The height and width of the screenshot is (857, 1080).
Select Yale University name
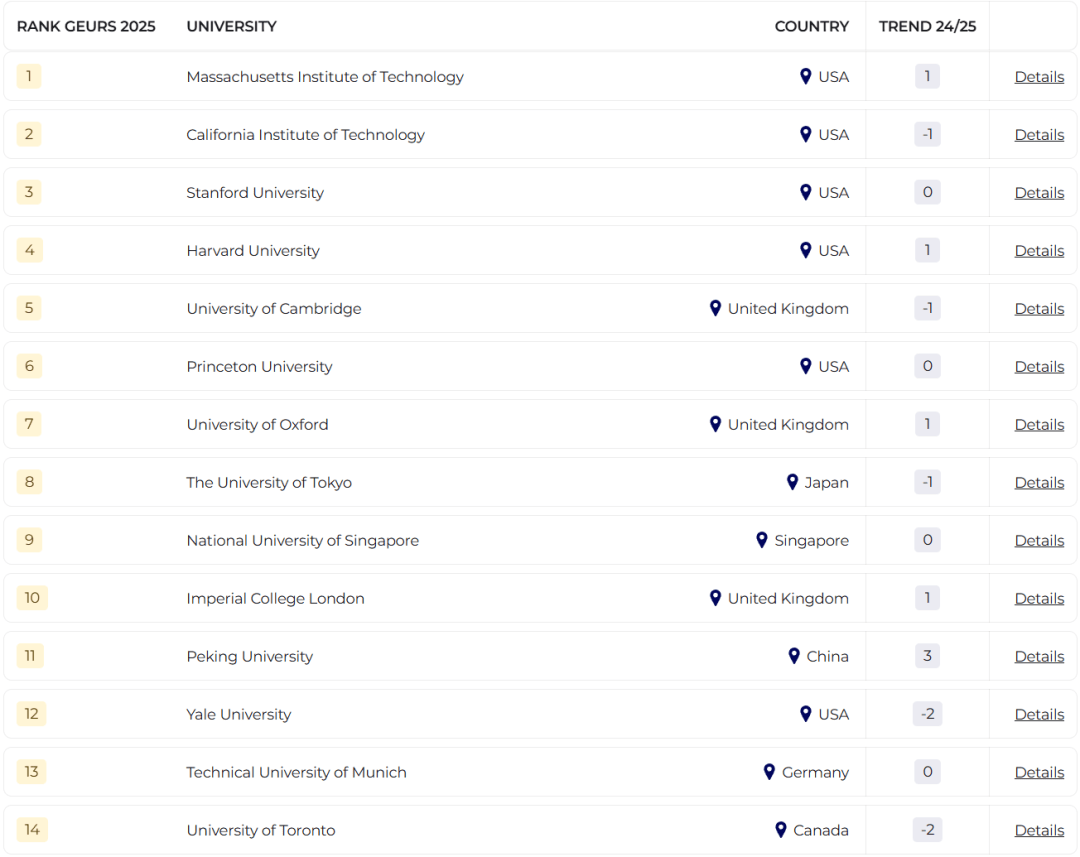[239, 714]
